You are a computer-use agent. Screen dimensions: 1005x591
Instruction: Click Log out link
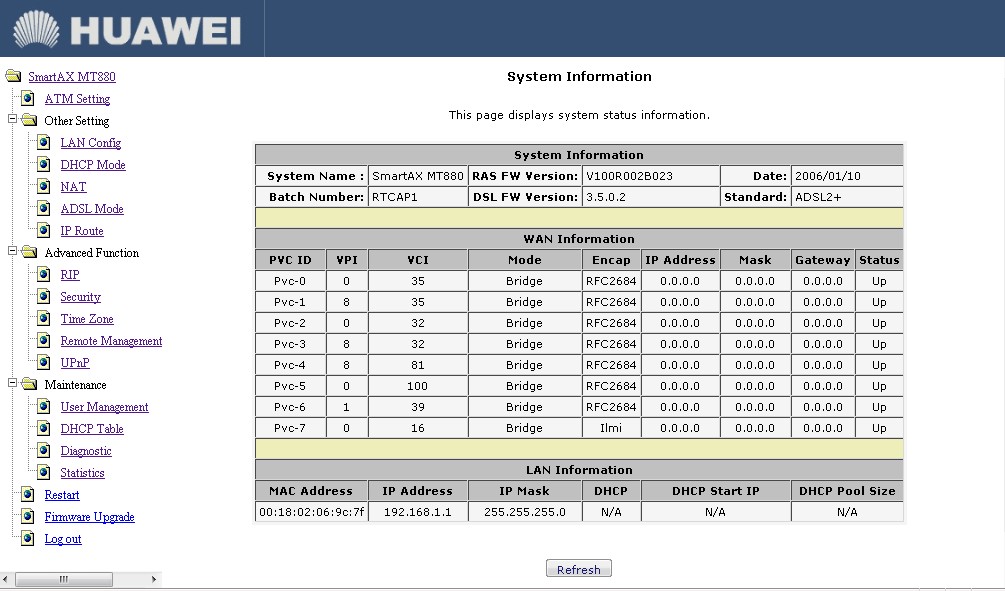tap(63, 539)
